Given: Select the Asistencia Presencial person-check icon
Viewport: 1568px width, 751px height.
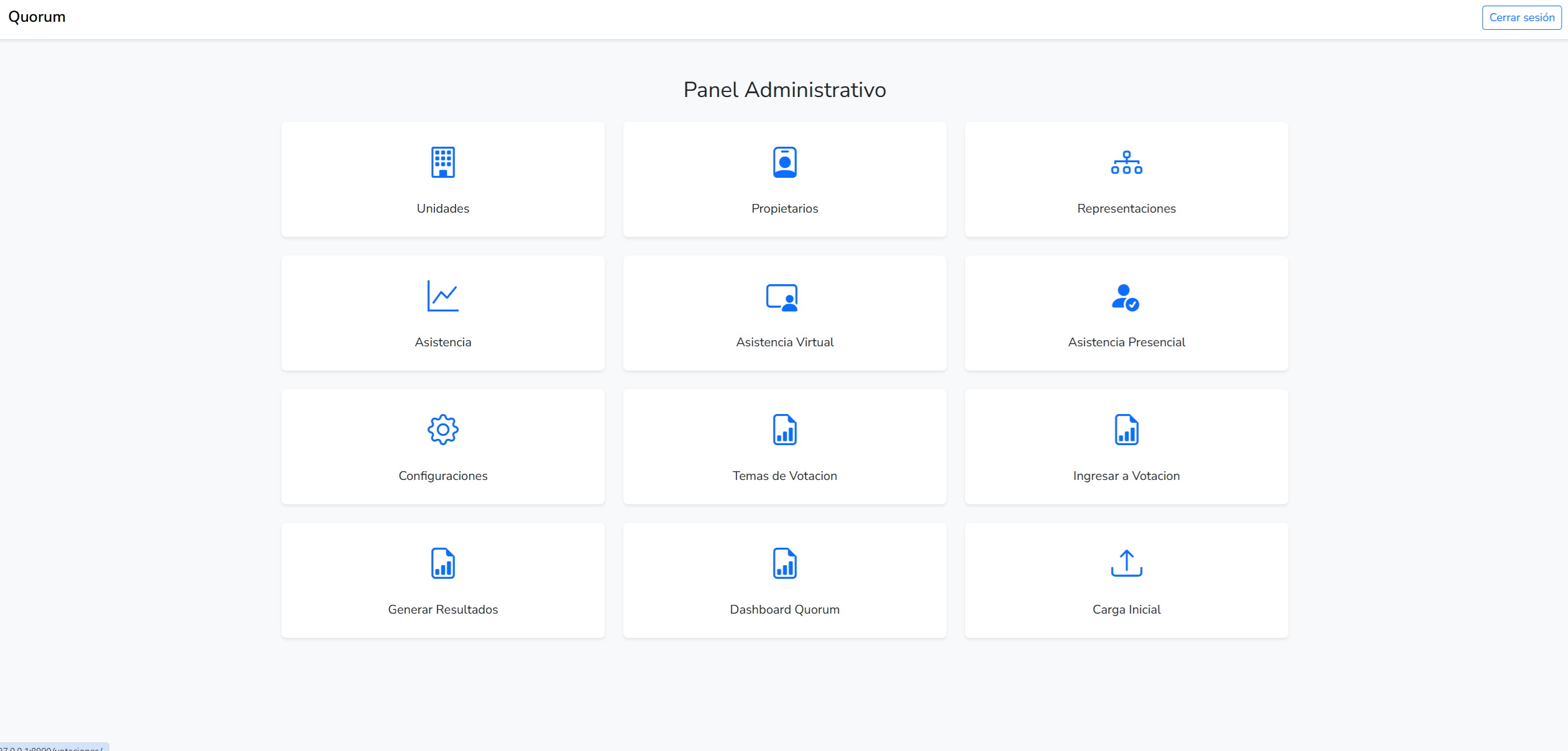Looking at the screenshot, I should pyautogui.click(x=1125, y=297).
